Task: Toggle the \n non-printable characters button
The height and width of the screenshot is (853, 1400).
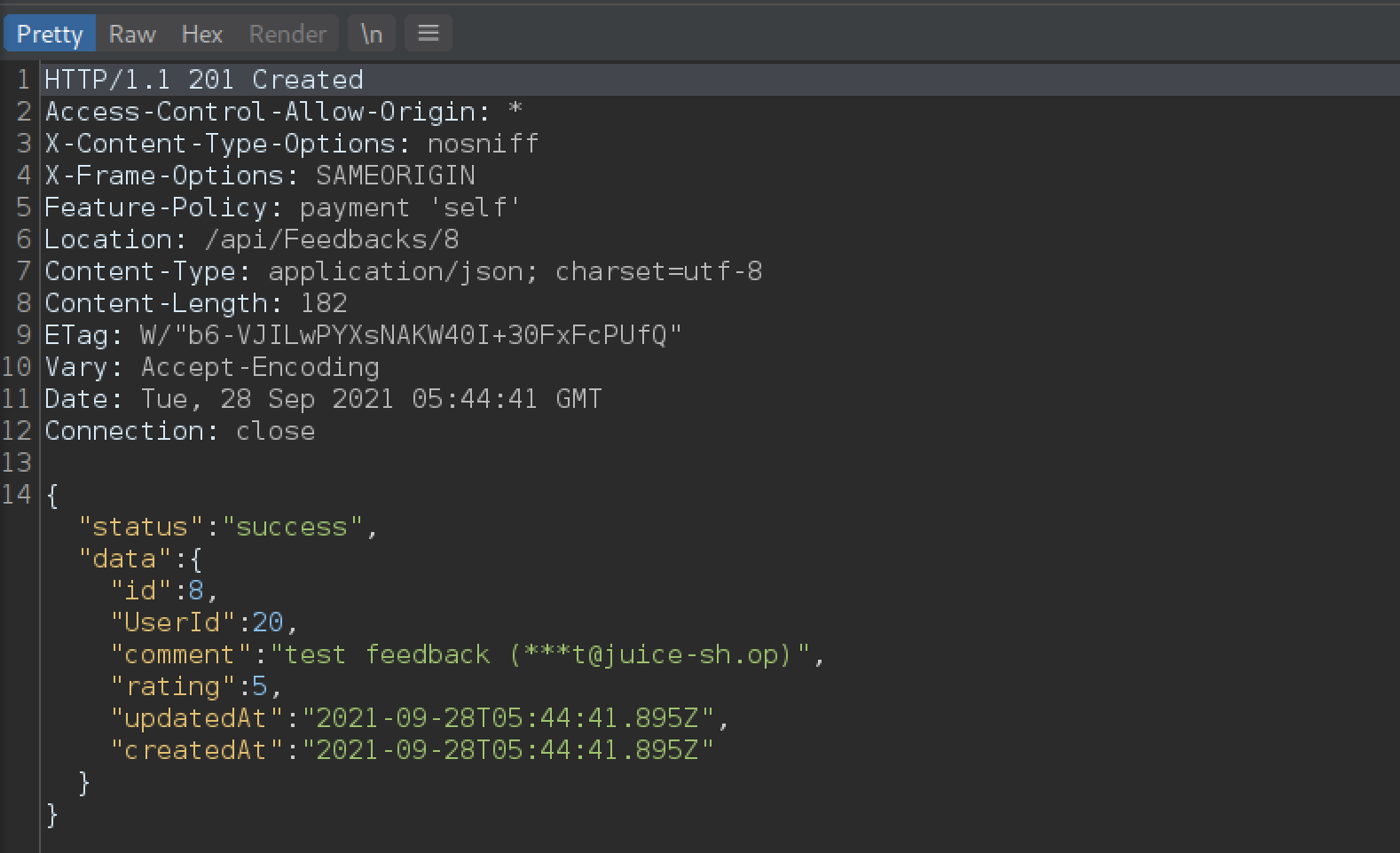Action: tap(372, 34)
